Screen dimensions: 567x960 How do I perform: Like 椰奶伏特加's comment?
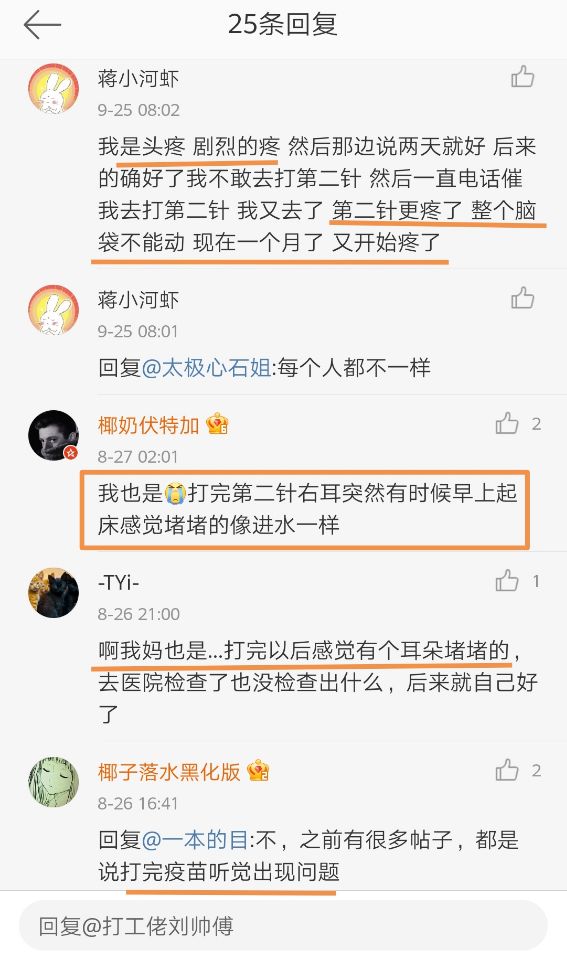click(x=507, y=423)
